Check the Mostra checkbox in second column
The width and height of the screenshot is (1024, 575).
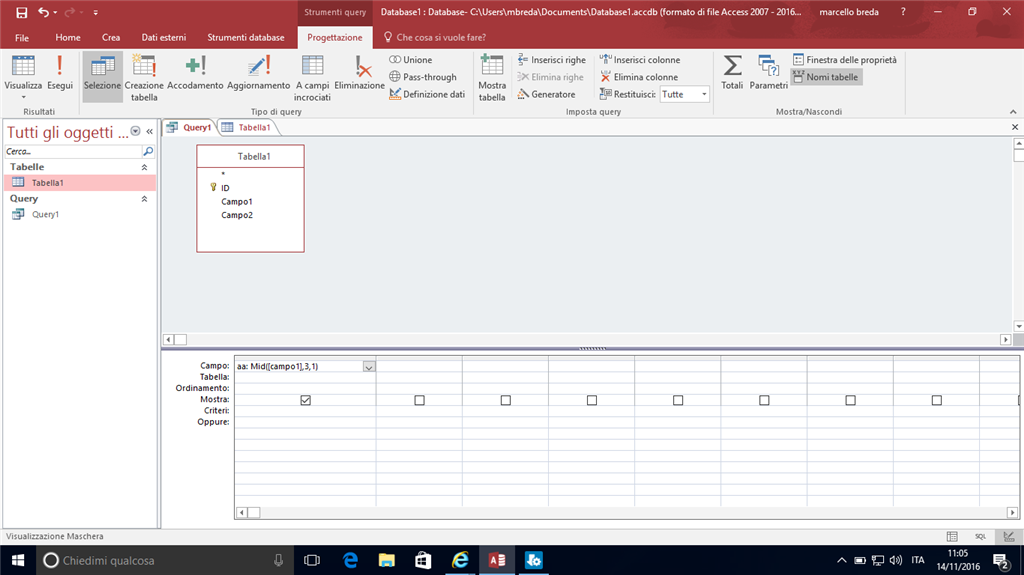[419, 400]
